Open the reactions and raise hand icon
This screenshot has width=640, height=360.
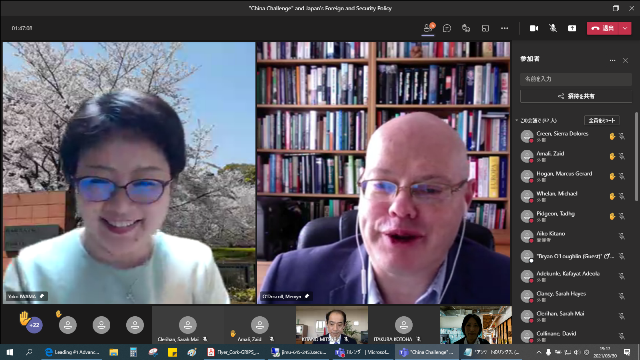pos(466,28)
